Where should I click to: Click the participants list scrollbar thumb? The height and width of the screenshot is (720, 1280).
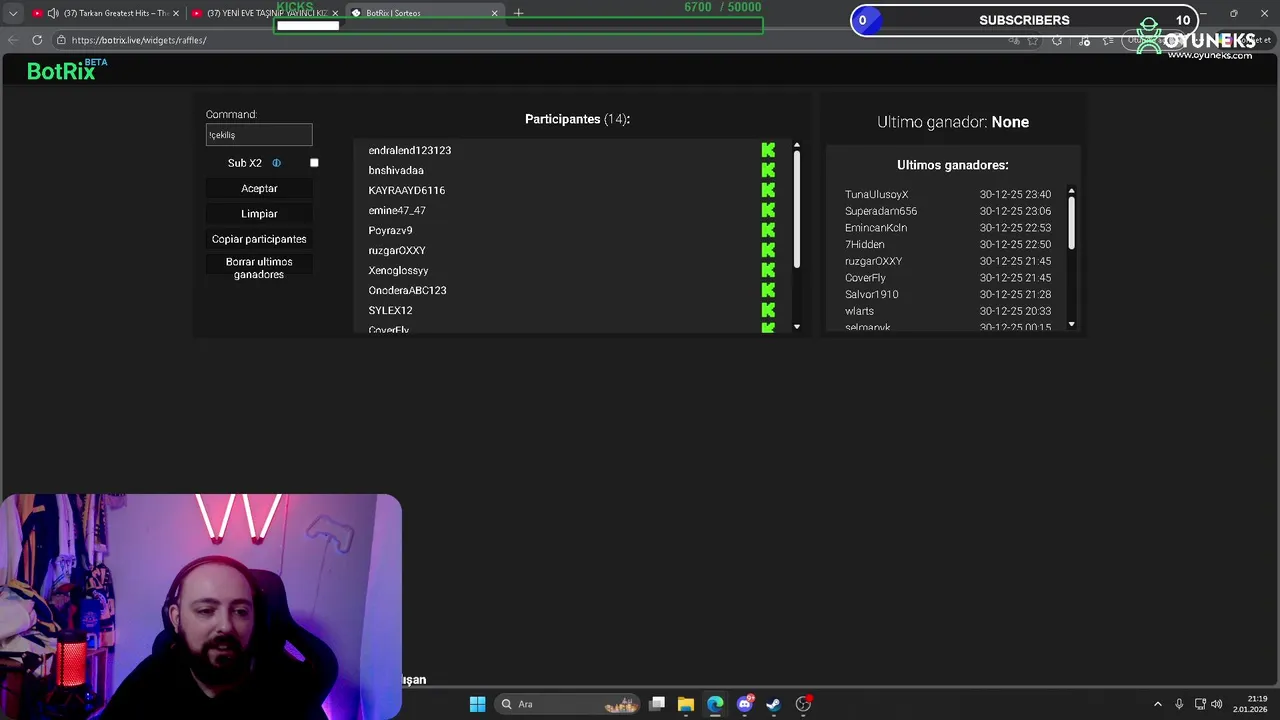coord(797,210)
